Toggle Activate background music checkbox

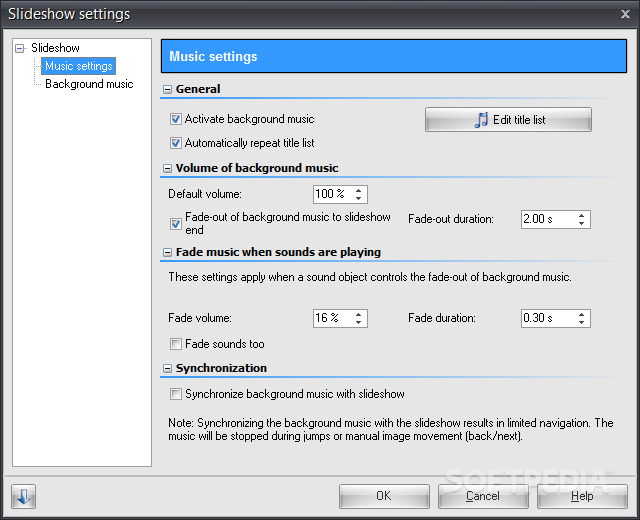(x=176, y=119)
